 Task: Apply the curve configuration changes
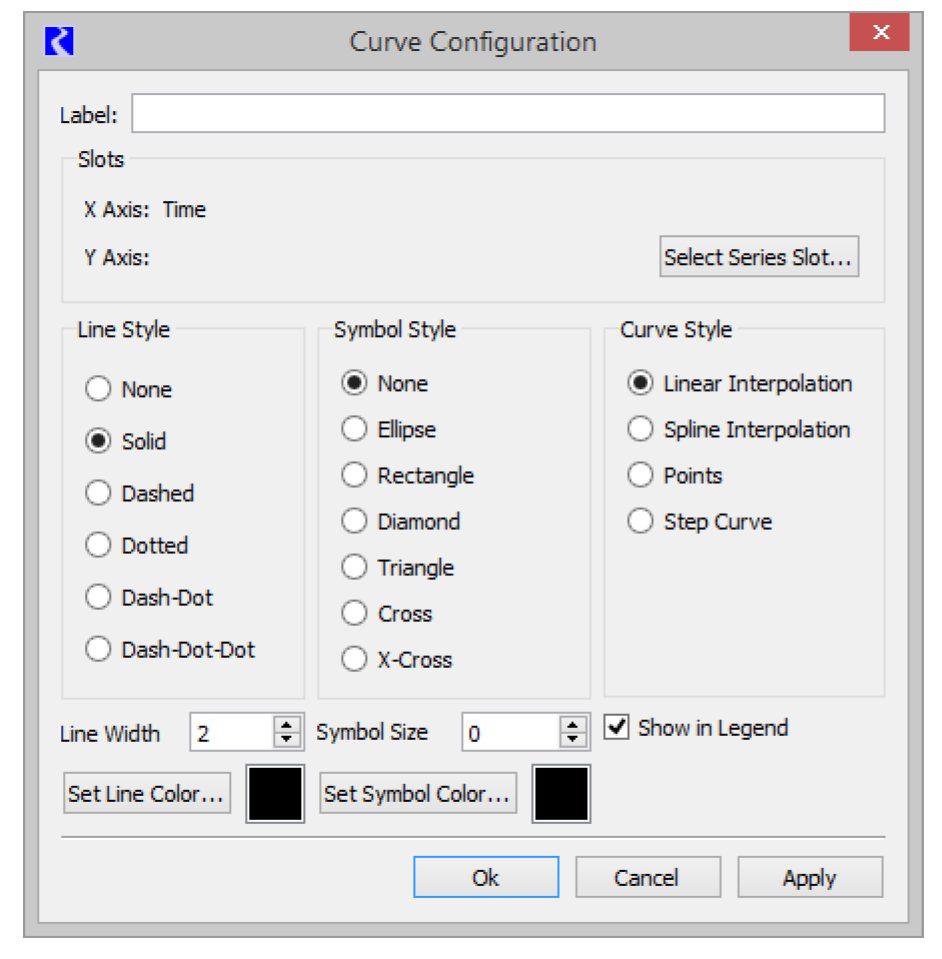coord(810,877)
